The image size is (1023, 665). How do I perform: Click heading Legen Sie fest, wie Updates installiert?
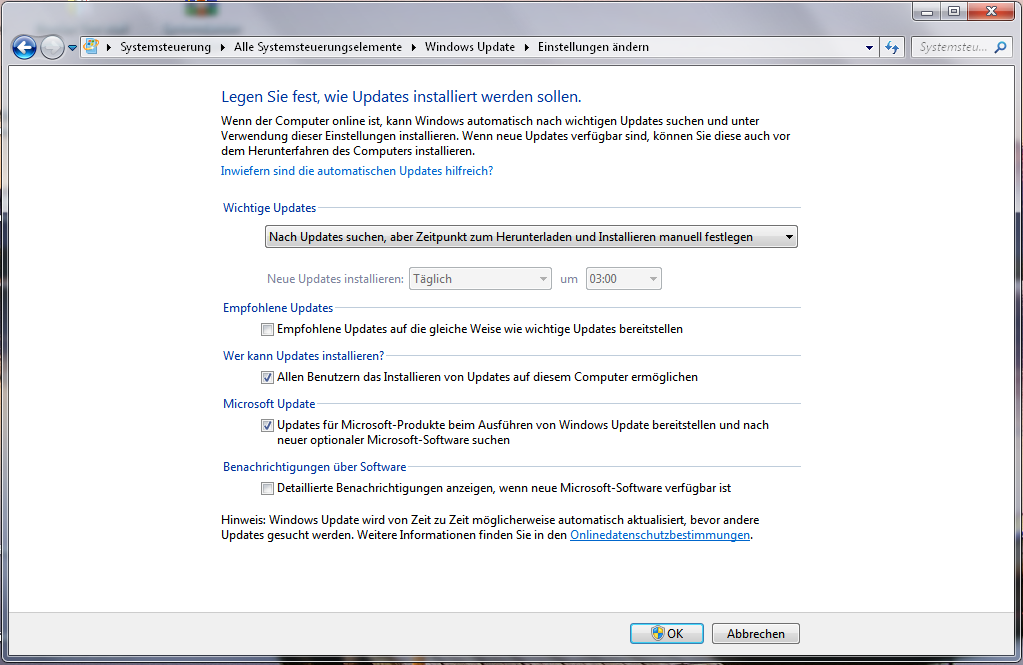coord(401,97)
